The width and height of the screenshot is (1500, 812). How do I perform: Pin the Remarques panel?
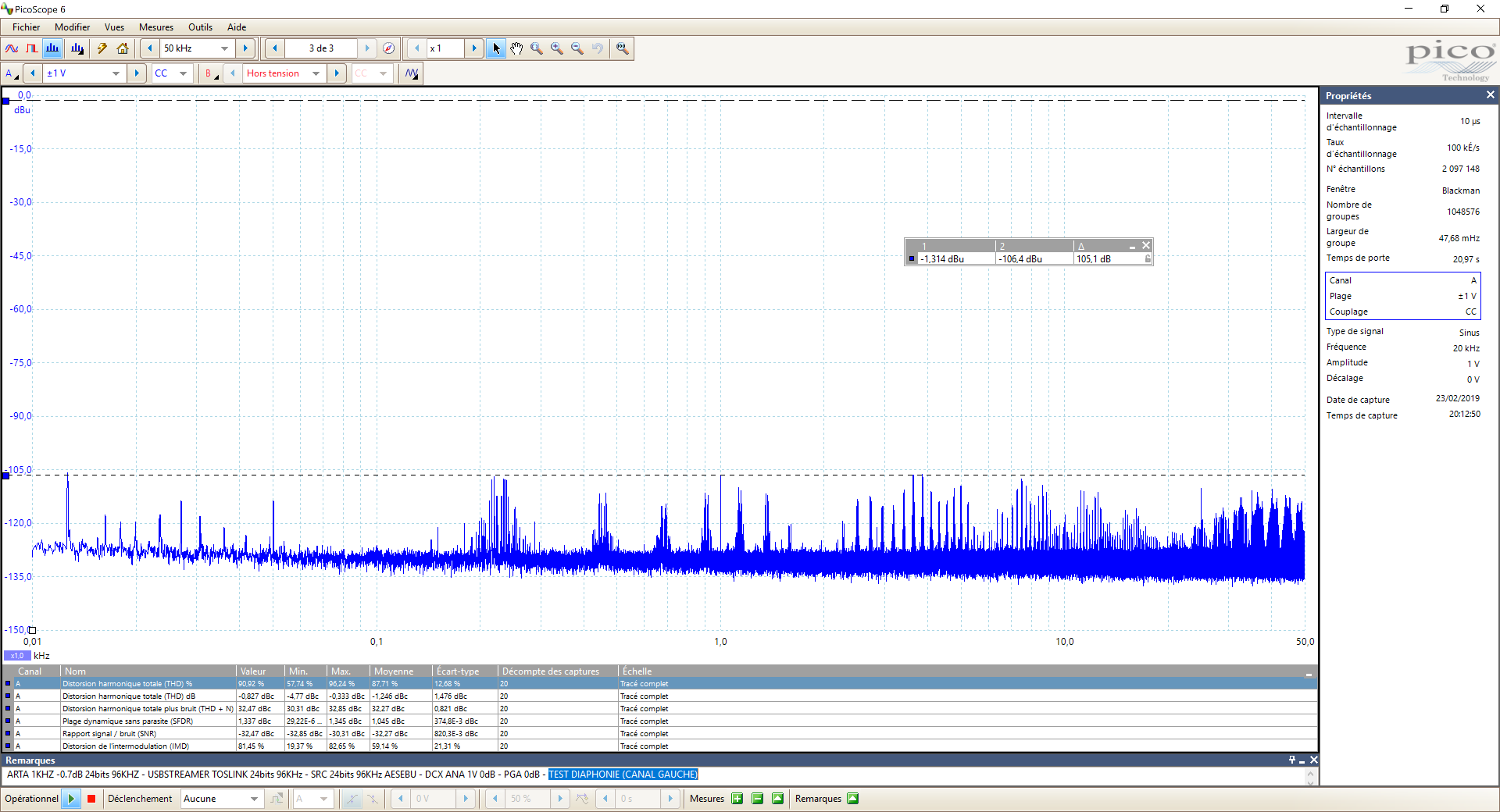[1292, 760]
